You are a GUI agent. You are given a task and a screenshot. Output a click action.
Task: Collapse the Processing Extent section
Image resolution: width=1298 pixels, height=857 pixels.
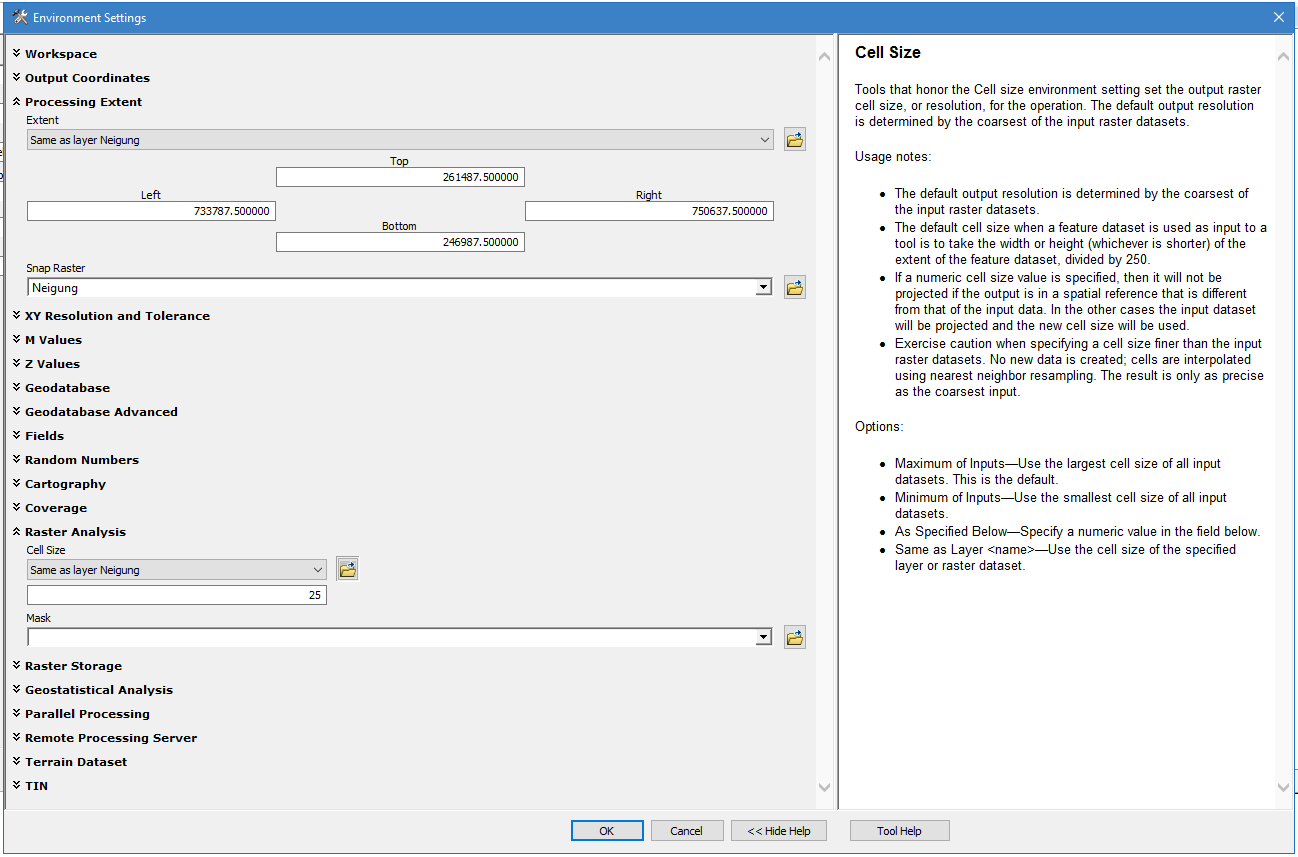(x=83, y=102)
